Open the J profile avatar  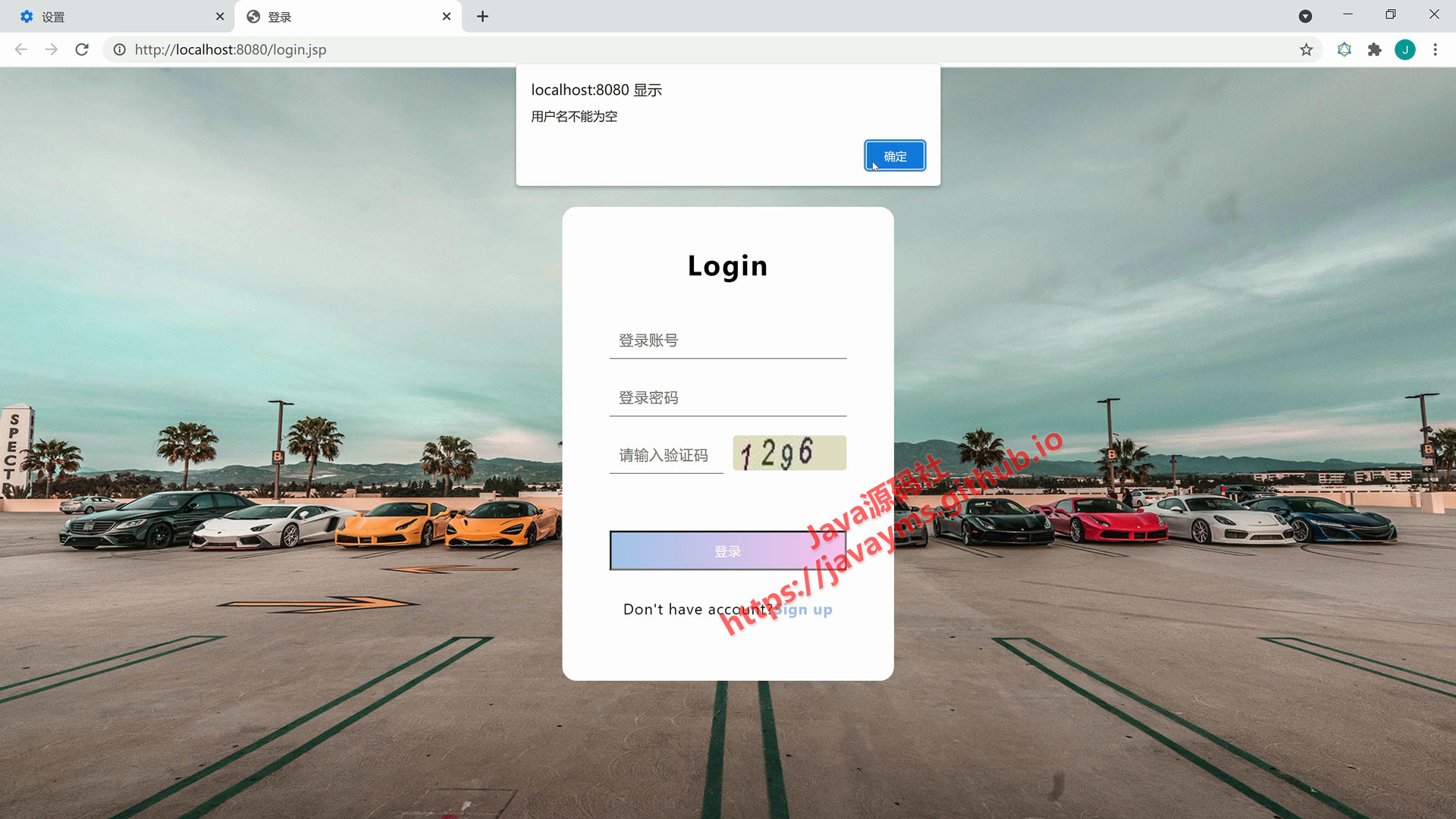tap(1405, 49)
